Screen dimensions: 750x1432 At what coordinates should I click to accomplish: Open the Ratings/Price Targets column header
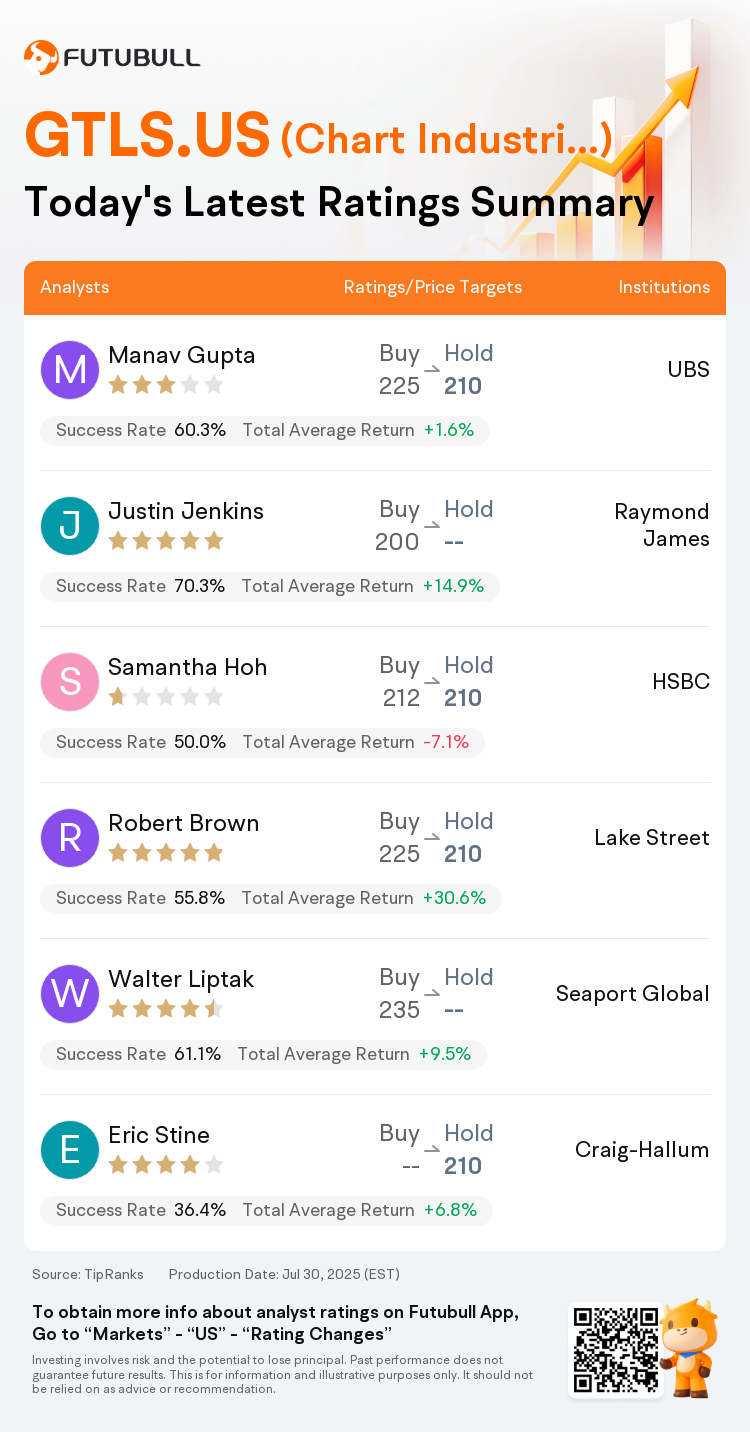point(433,287)
